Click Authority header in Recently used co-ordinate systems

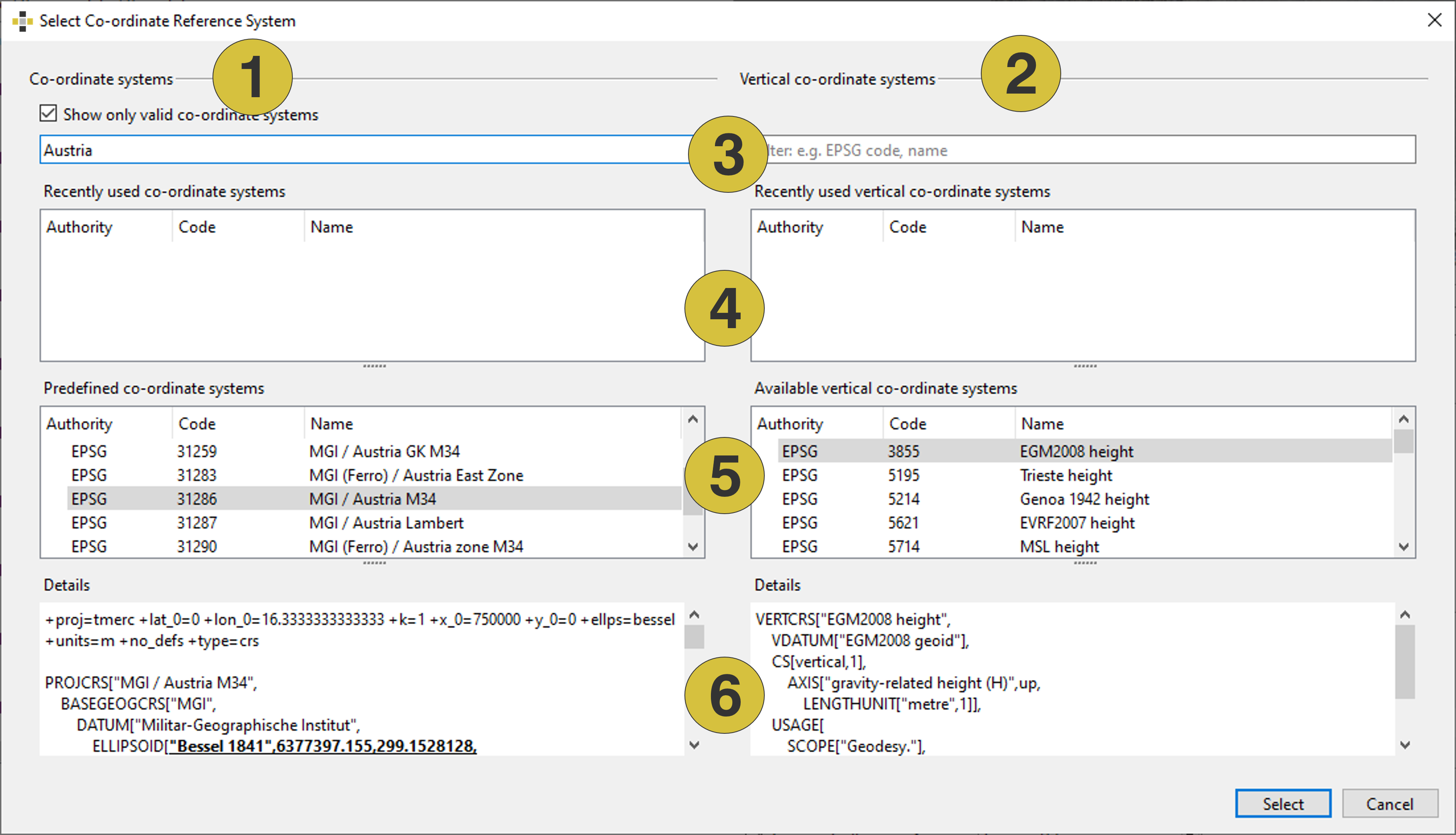107,227
